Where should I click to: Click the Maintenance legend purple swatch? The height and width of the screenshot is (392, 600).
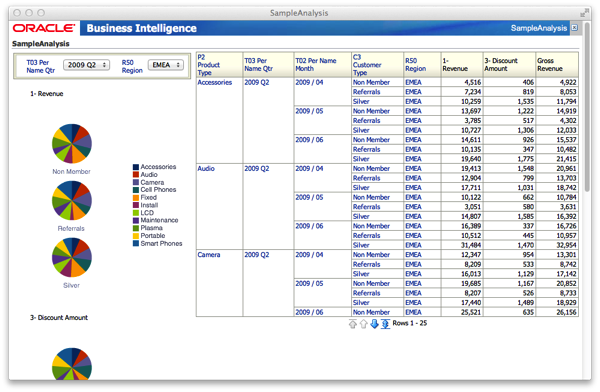tap(136, 220)
